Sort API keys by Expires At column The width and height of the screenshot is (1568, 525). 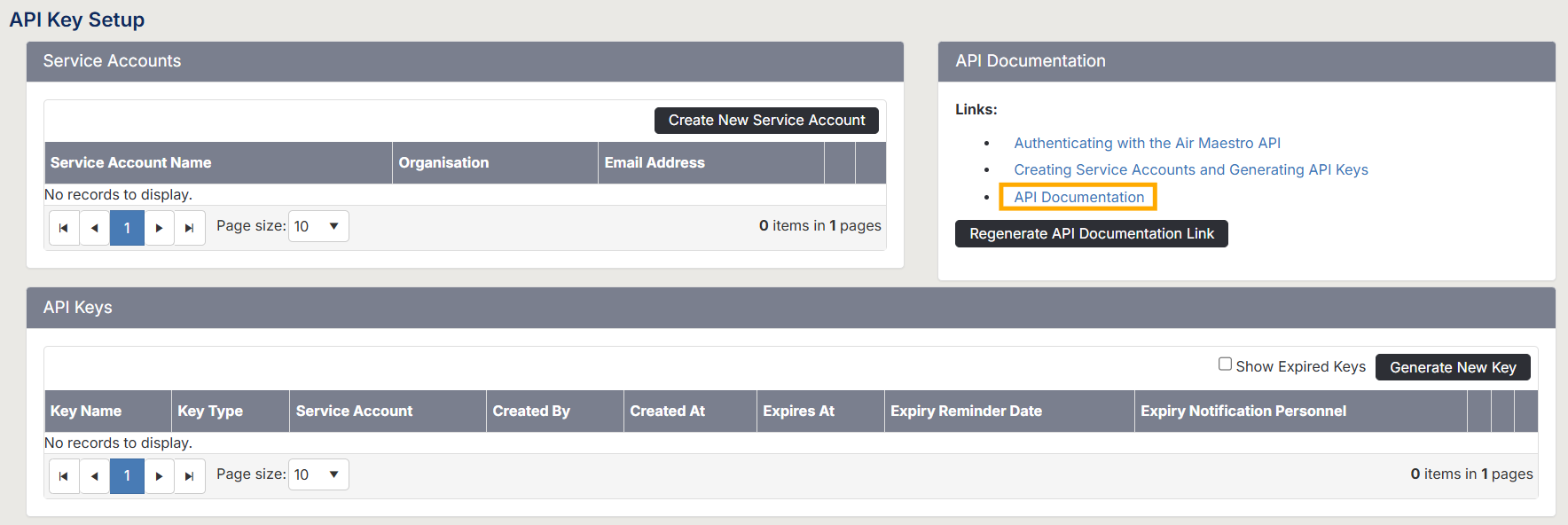[798, 411]
